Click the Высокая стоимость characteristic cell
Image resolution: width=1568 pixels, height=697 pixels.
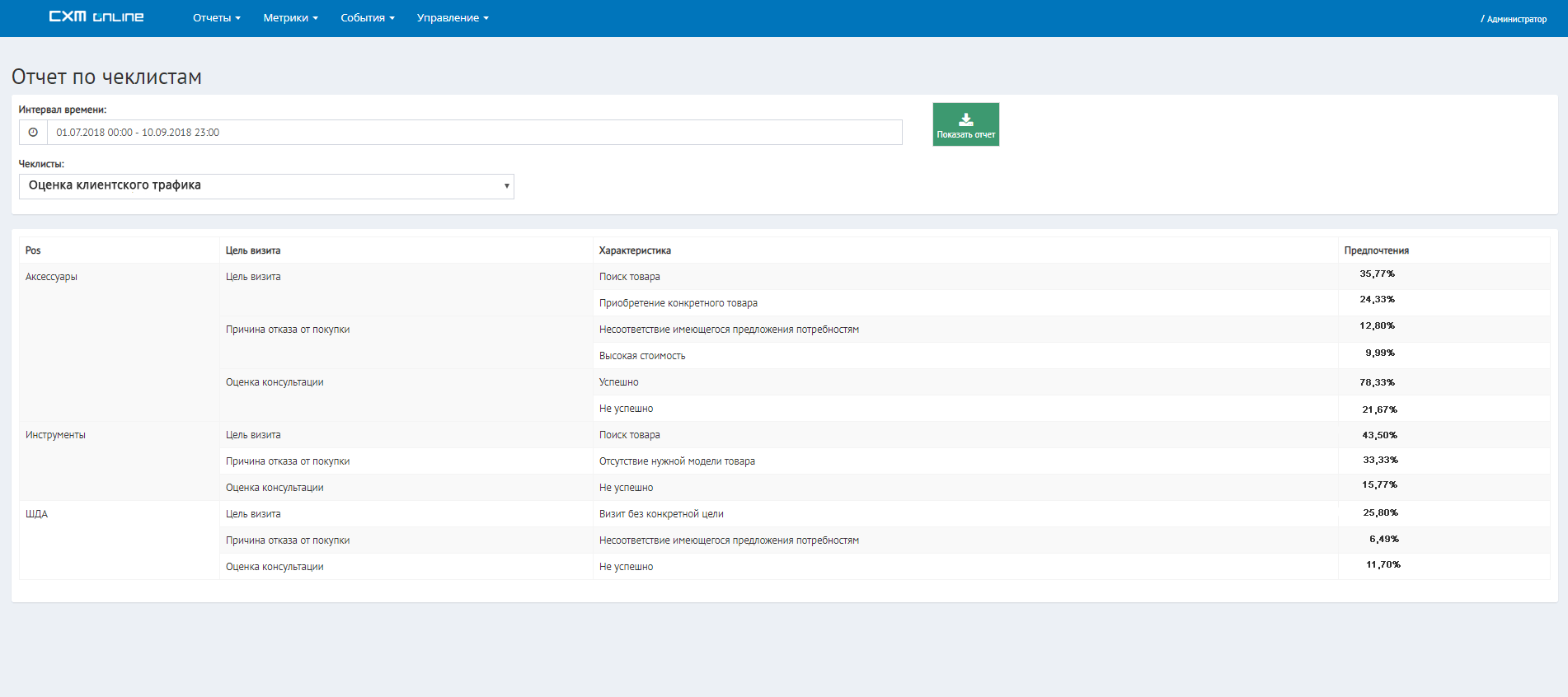pyautogui.click(x=642, y=356)
